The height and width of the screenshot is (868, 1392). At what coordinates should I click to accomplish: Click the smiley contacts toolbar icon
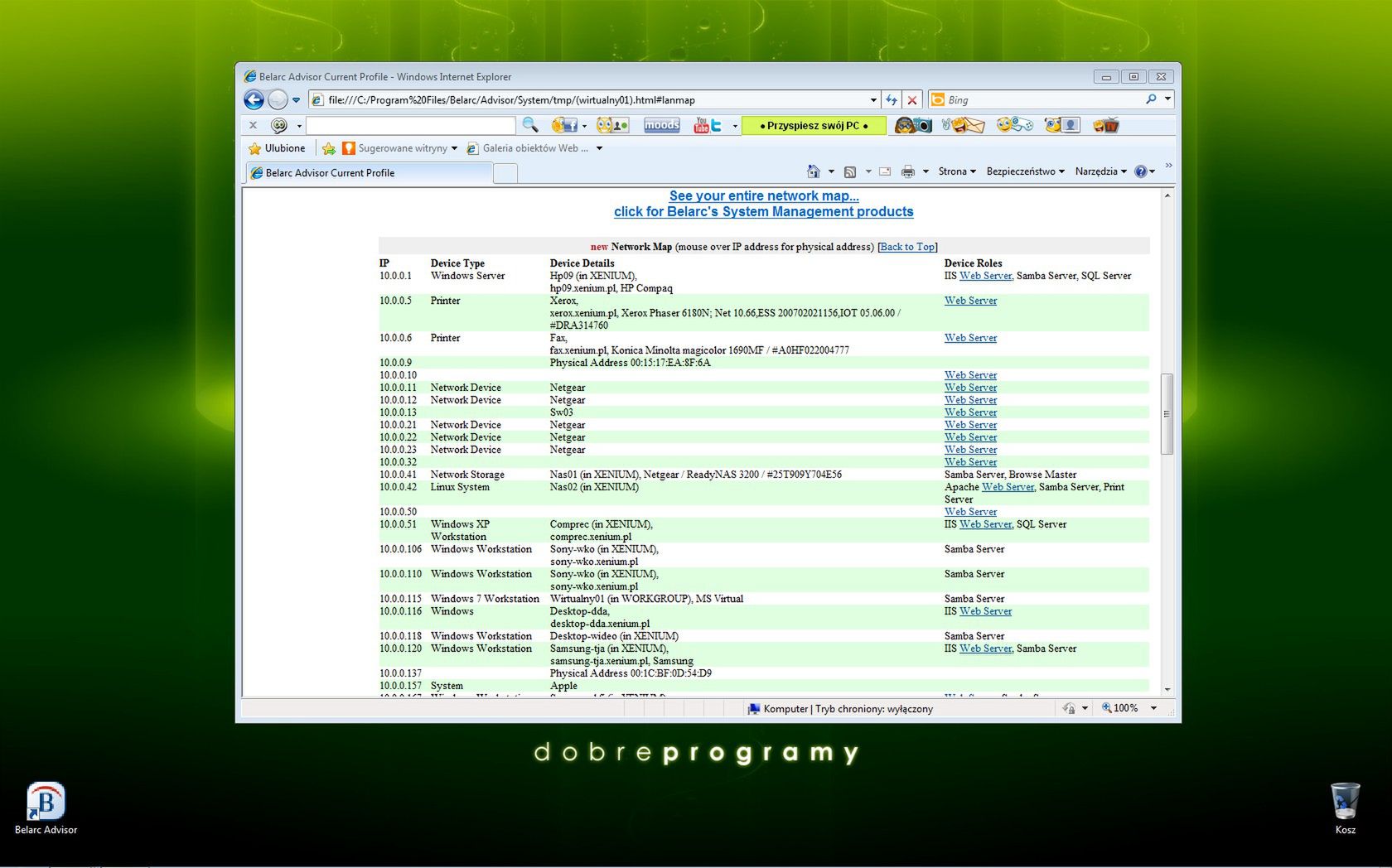[612, 125]
